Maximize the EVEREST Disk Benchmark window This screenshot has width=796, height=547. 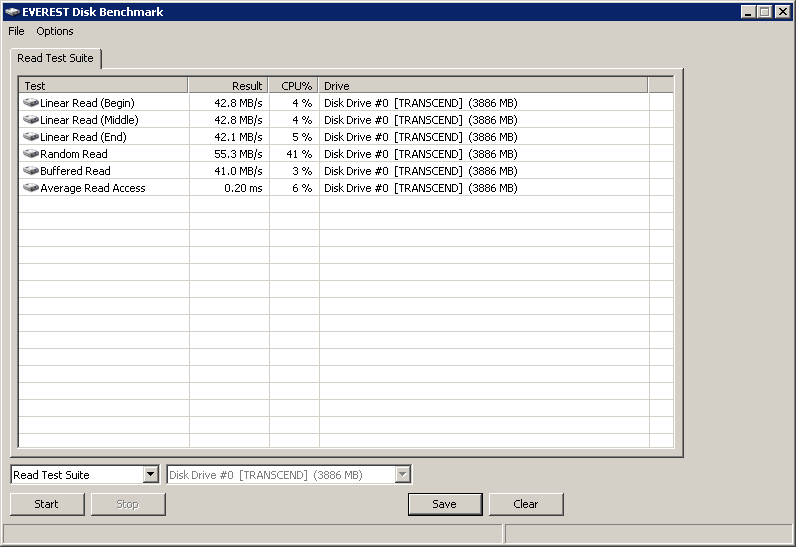coord(765,12)
